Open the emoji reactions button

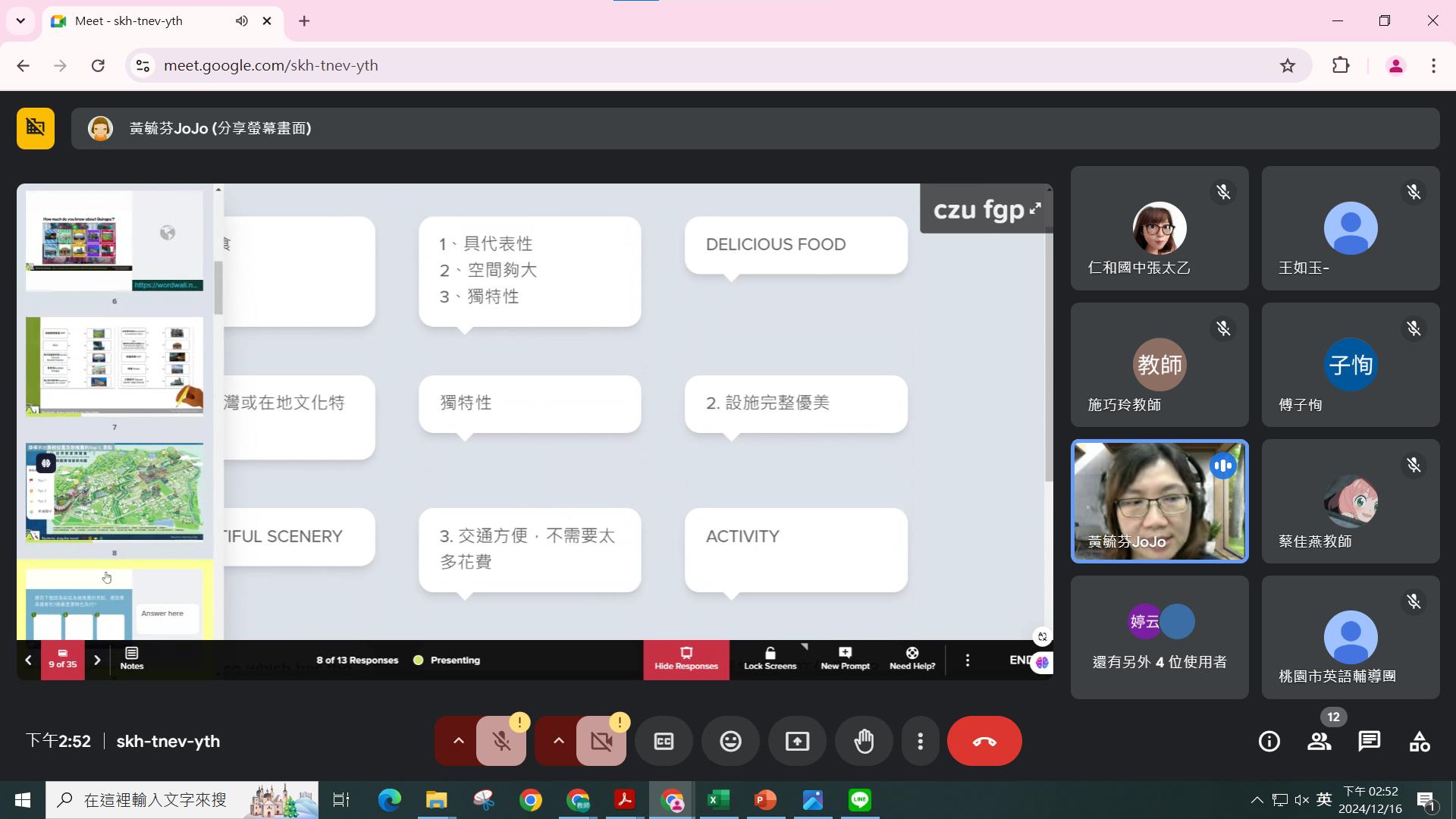[x=730, y=741]
